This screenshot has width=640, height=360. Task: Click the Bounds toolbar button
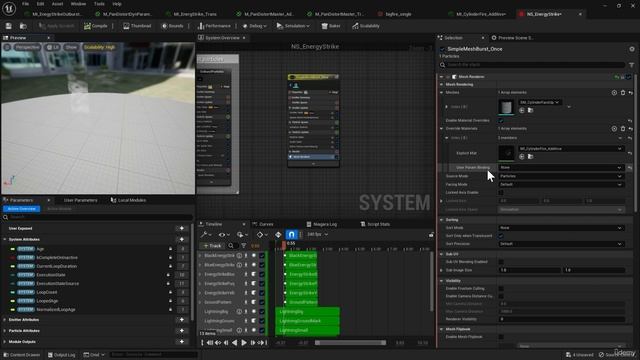pos(172,26)
